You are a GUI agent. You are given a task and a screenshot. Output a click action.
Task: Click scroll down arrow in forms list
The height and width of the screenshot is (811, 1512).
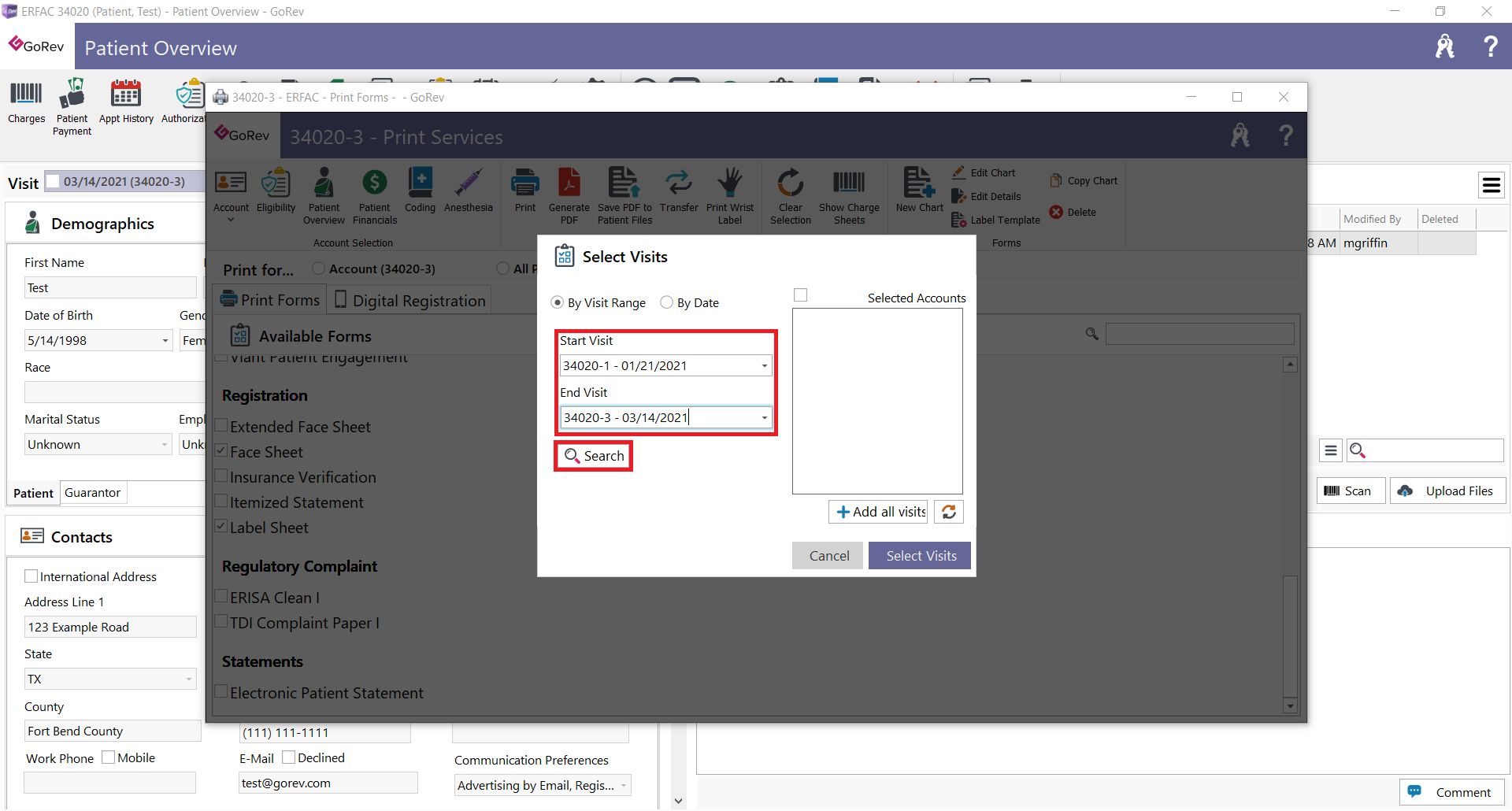1290,705
